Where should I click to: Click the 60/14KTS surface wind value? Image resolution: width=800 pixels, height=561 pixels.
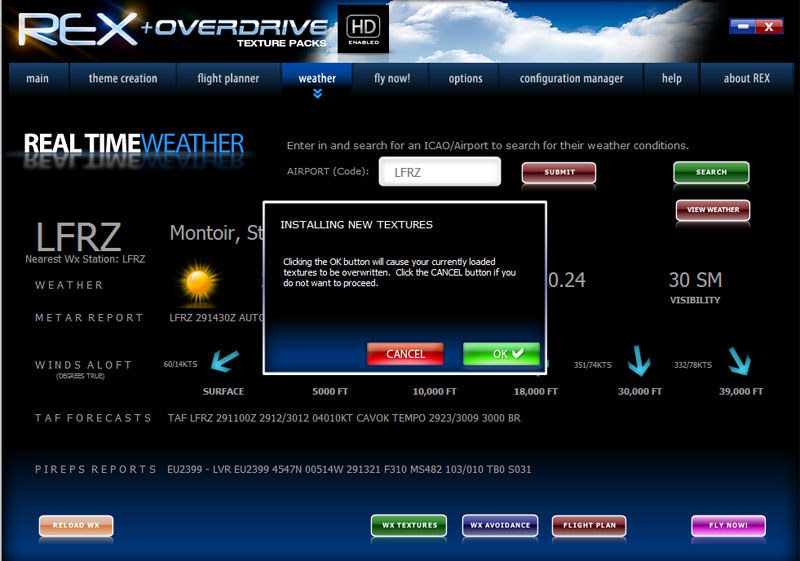(181, 364)
